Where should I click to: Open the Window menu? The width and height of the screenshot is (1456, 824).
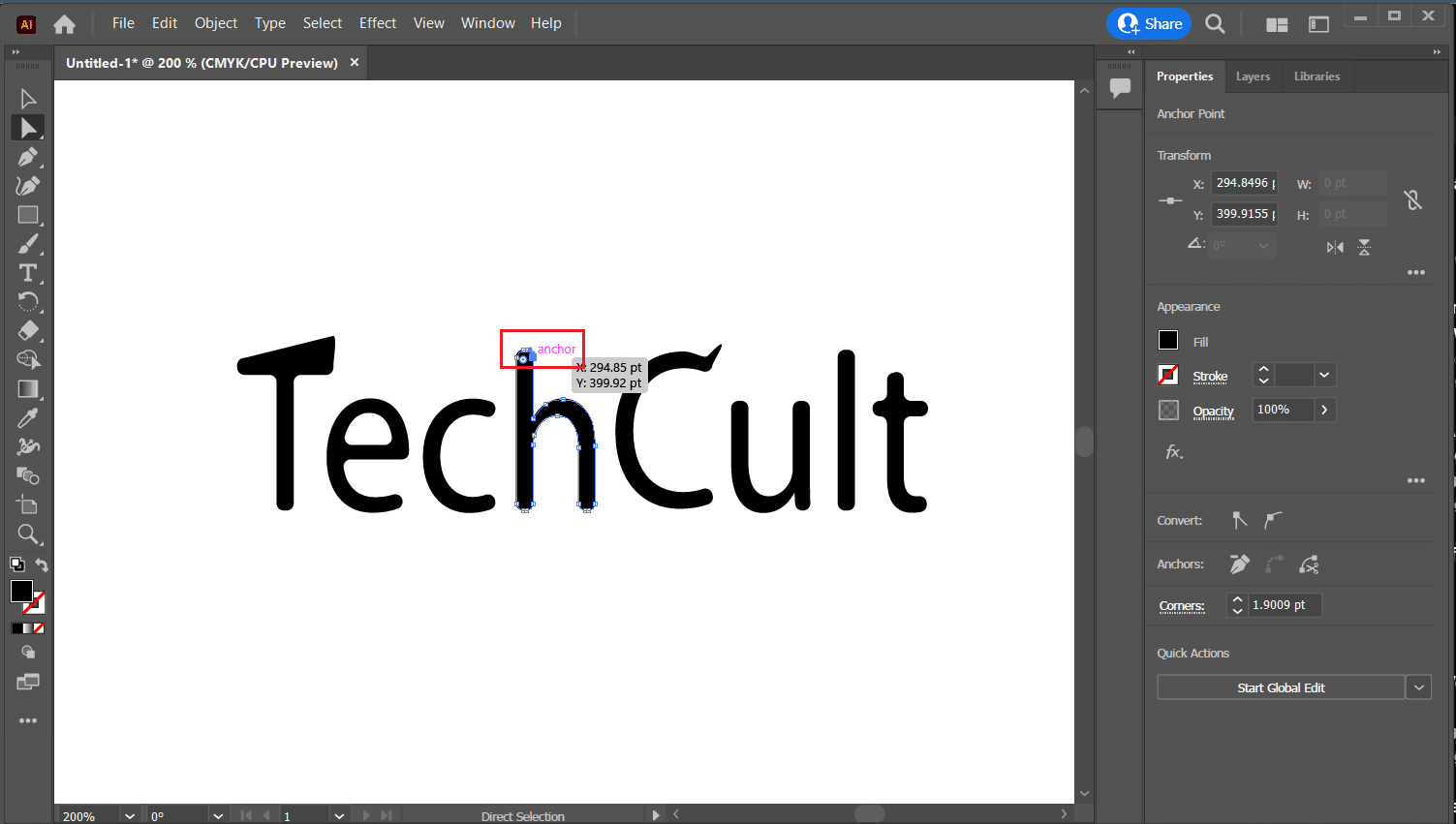coord(488,23)
